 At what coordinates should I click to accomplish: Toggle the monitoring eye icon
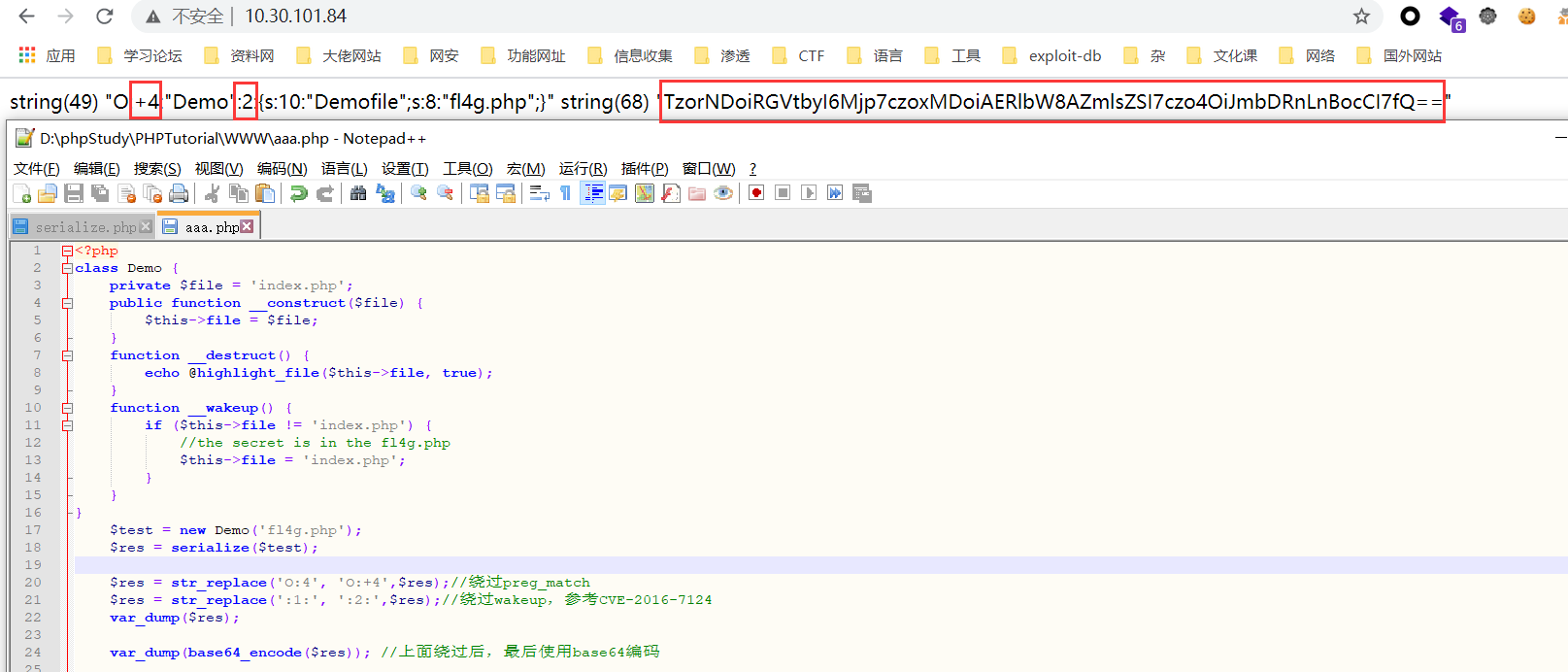[x=722, y=193]
